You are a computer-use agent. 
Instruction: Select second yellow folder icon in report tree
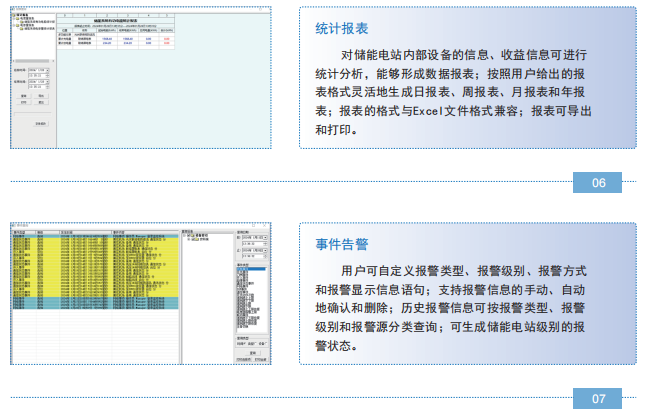(17, 25)
